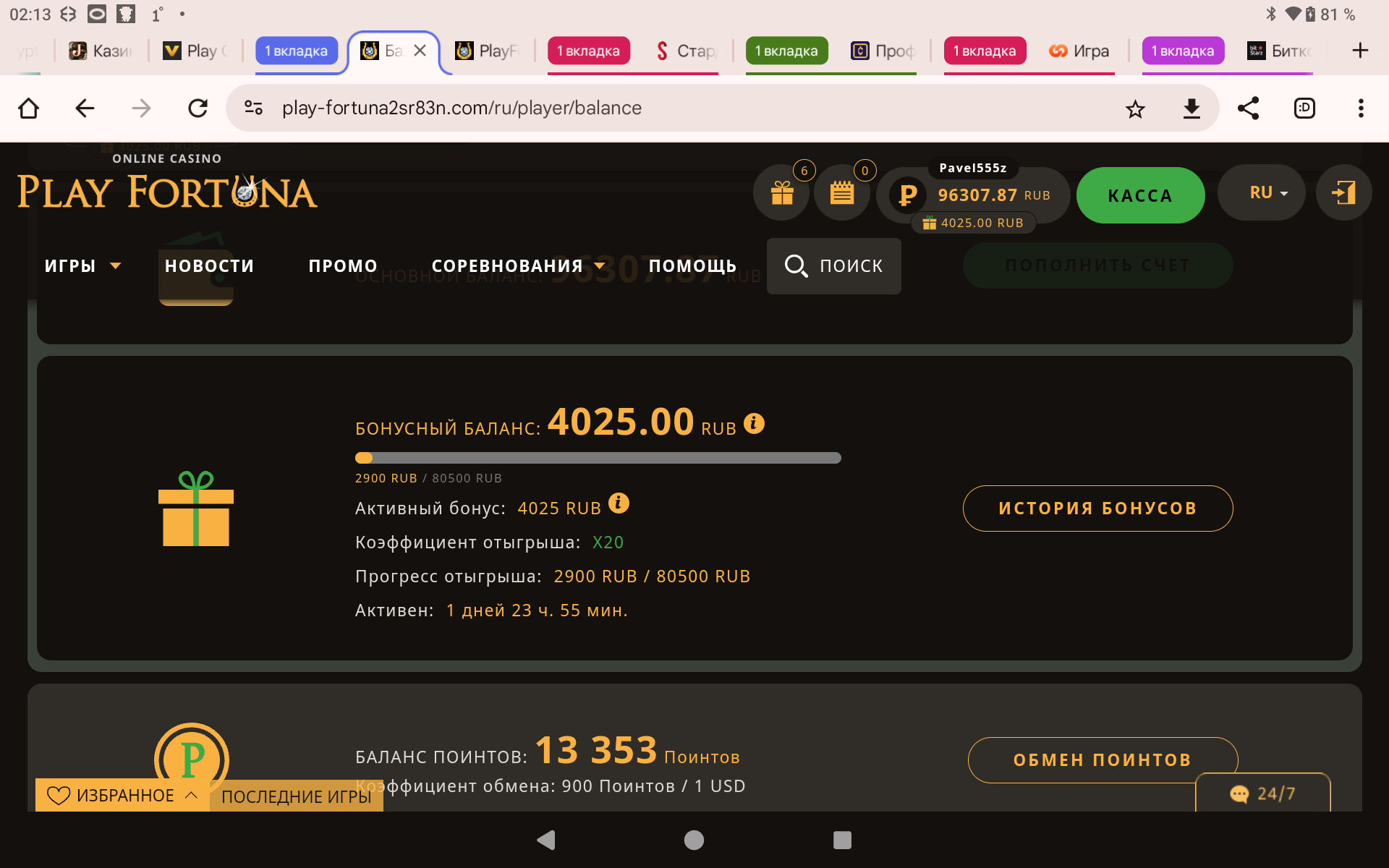Expand the СОРЕВНОВАНИЯ menu dropdown
The image size is (1389, 868).
tap(518, 266)
